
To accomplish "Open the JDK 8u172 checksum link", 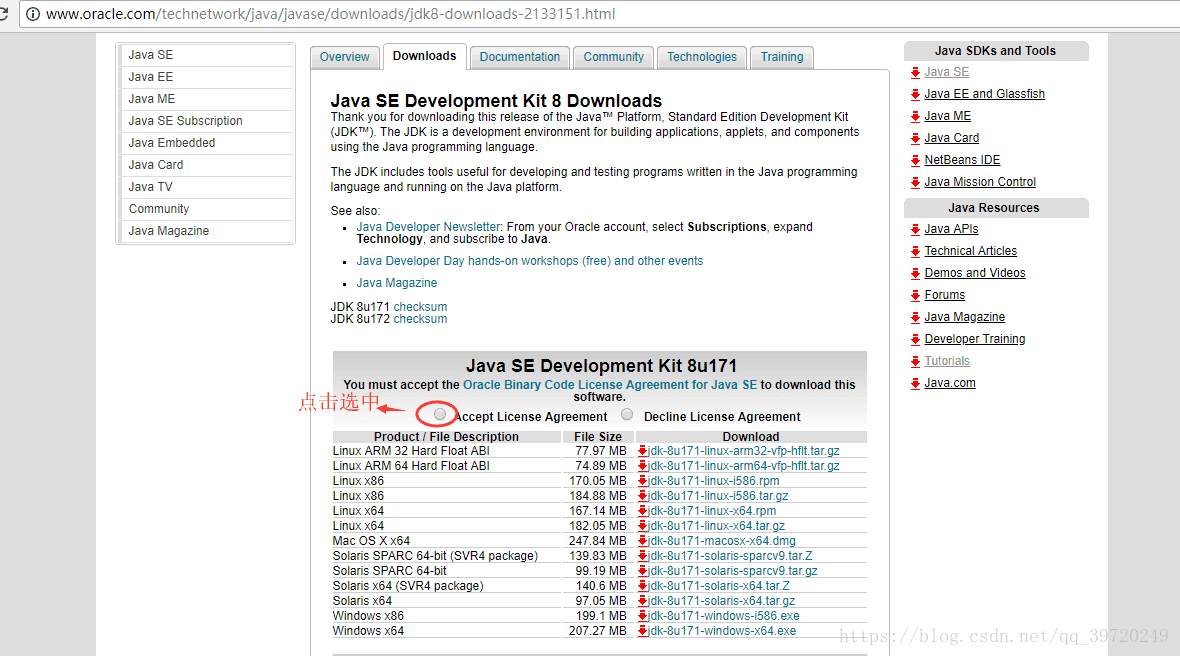I will coord(420,319).
